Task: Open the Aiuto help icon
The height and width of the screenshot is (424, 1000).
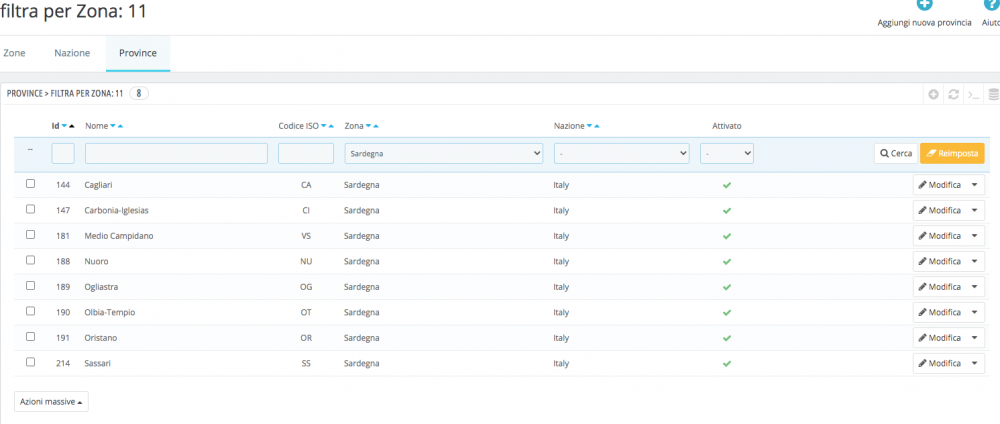Action: 994,4
